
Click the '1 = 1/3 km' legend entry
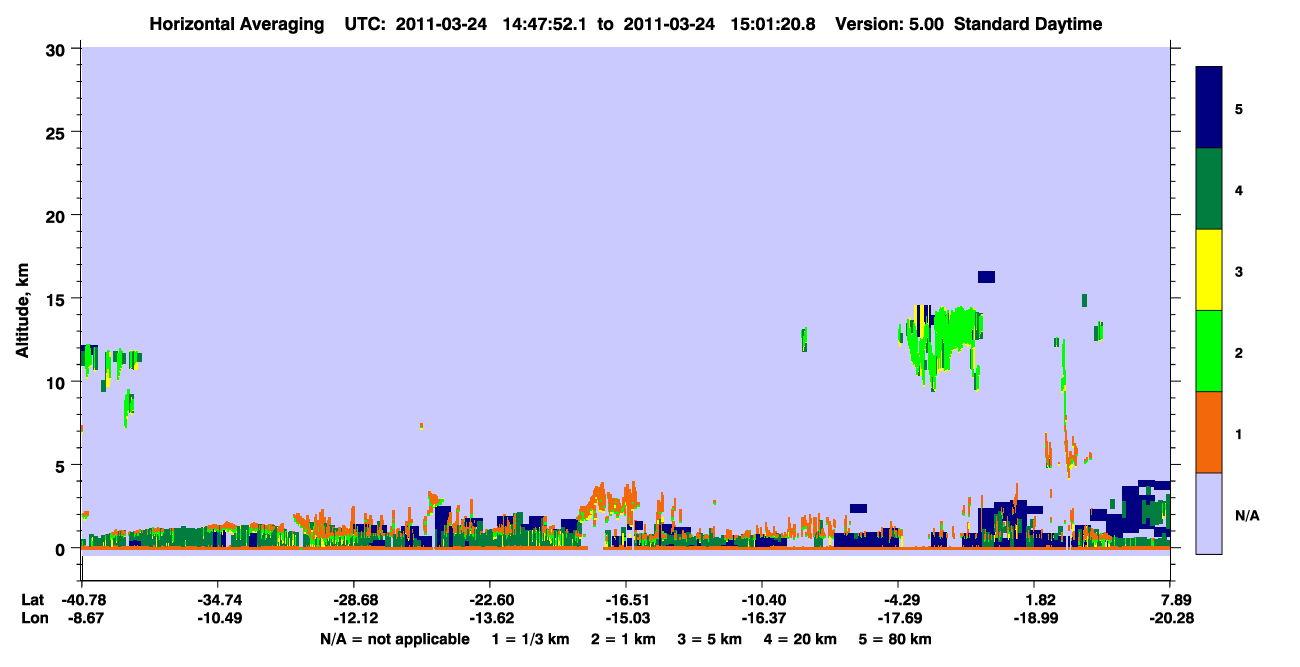(x=529, y=638)
